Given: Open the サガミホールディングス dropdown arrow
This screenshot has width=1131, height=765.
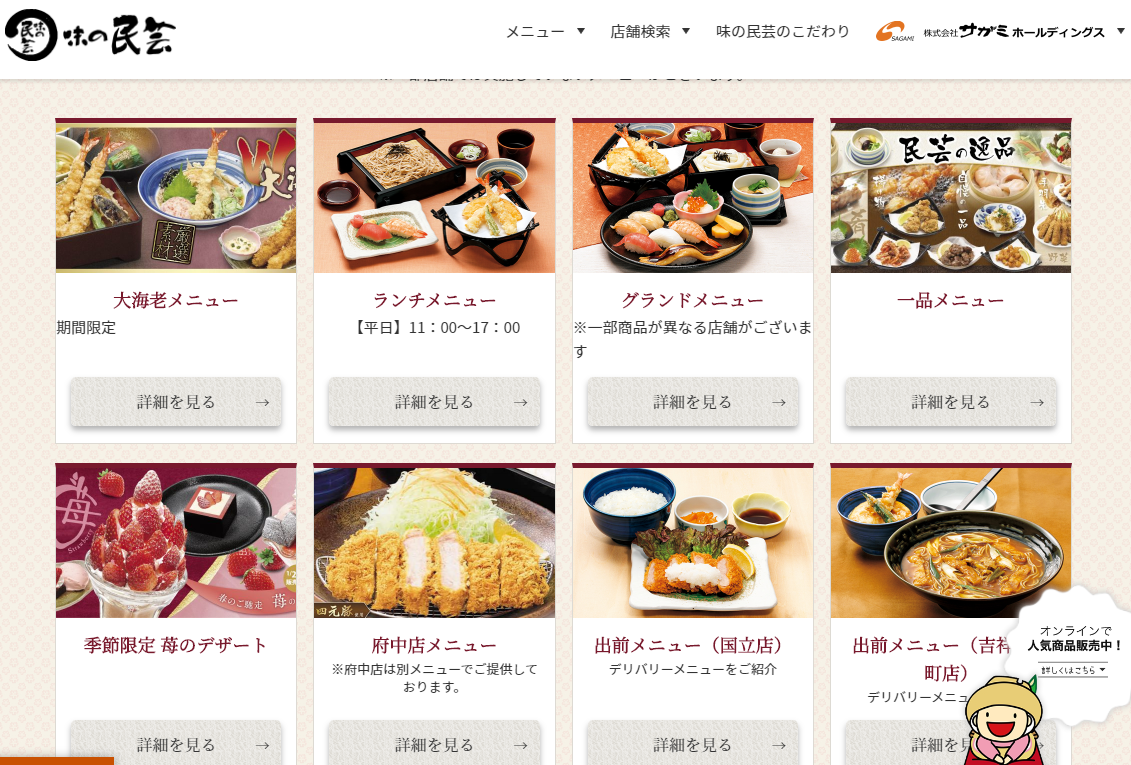Looking at the screenshot, I should (x=1120, y=31).
